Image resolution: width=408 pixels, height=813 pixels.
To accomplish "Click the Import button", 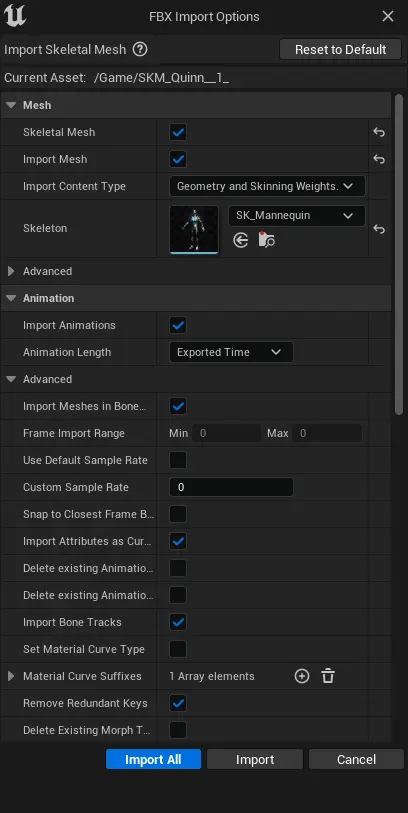I will [255, 759].
